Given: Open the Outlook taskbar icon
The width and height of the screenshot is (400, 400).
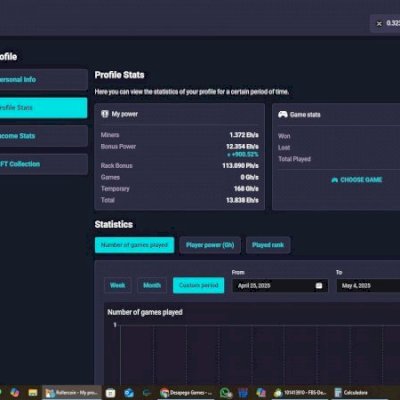Looking at the screenshot, I should pos(129,393).
